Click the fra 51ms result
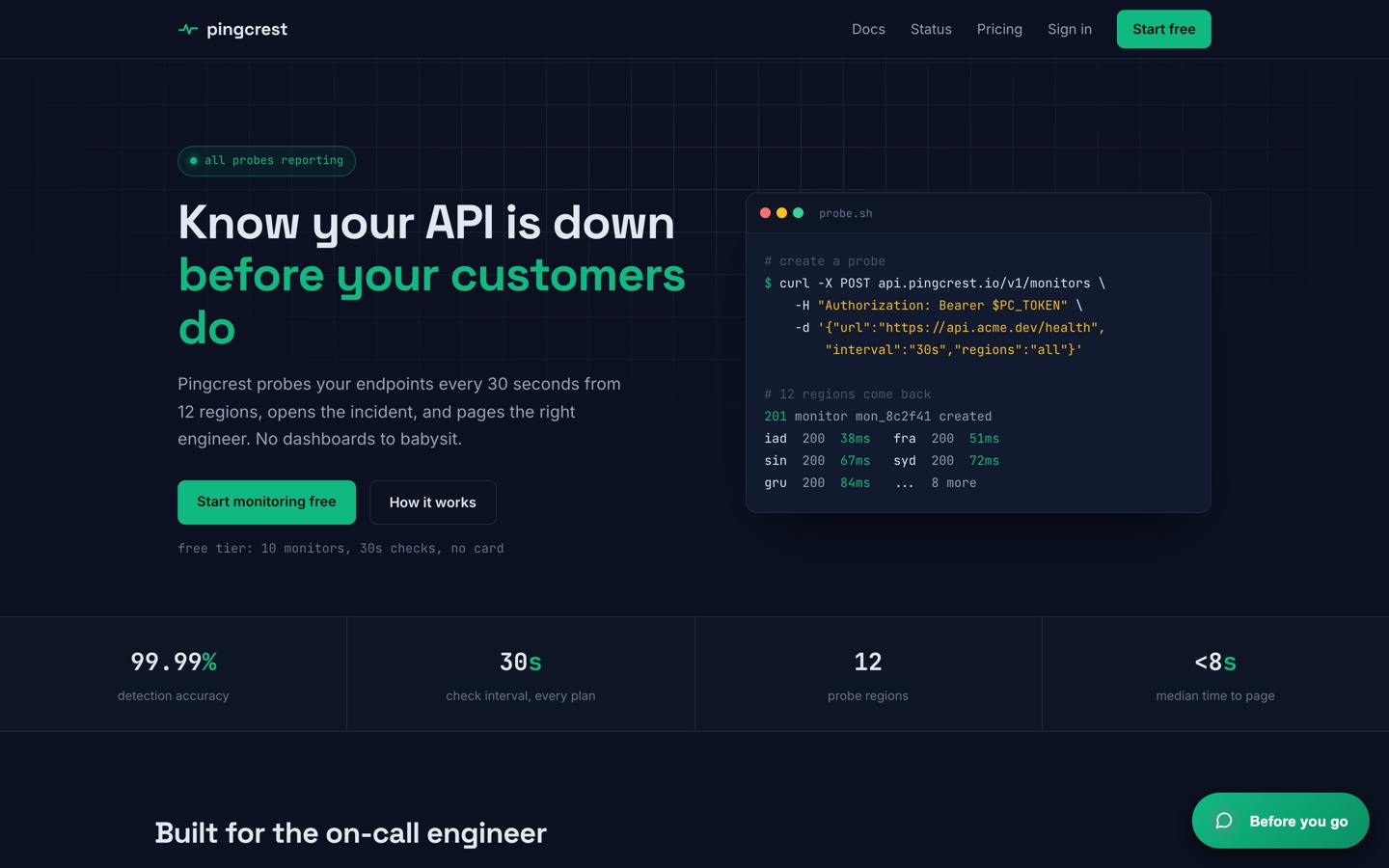1389x868 pixels. click(946, 439)
